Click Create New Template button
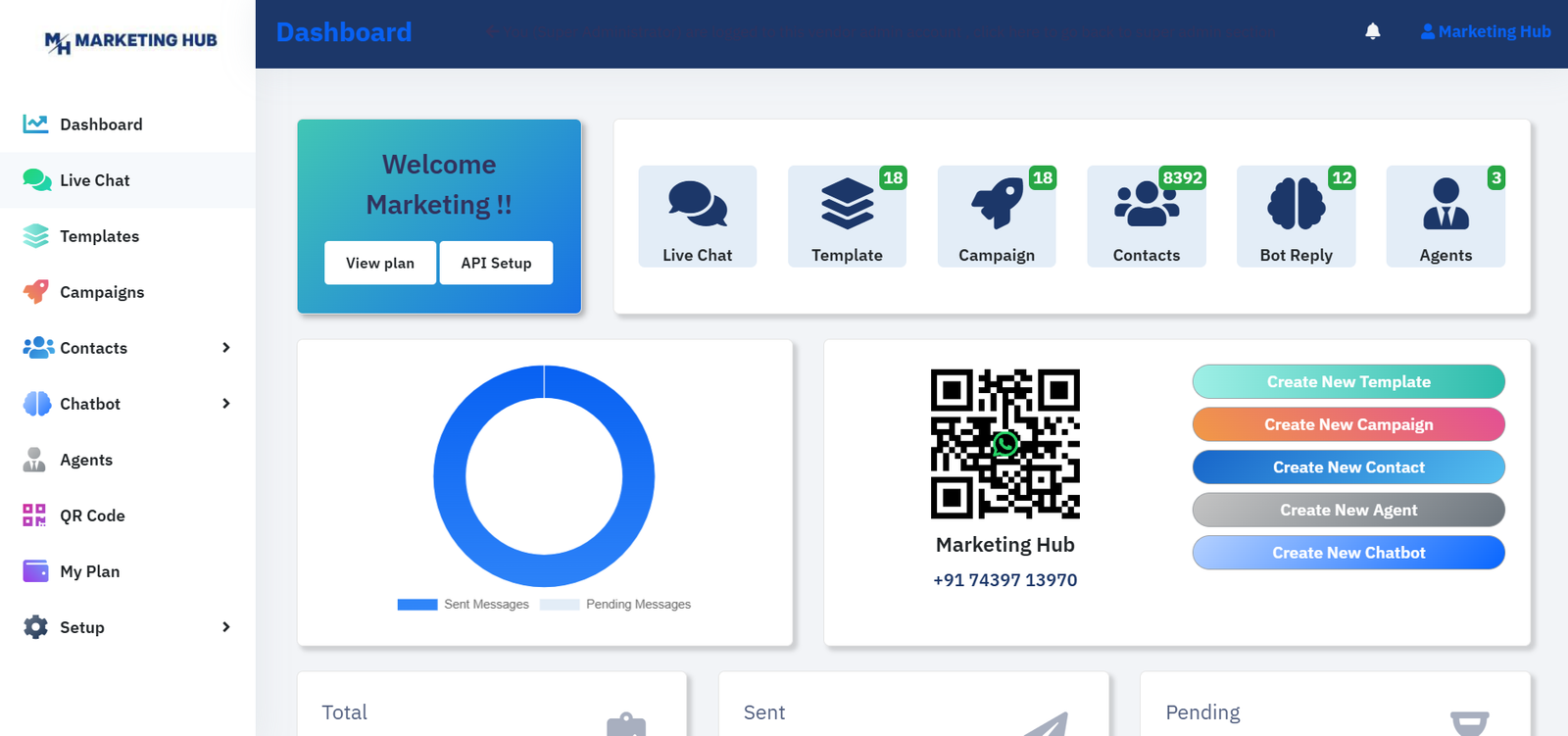 [1348, 382]
